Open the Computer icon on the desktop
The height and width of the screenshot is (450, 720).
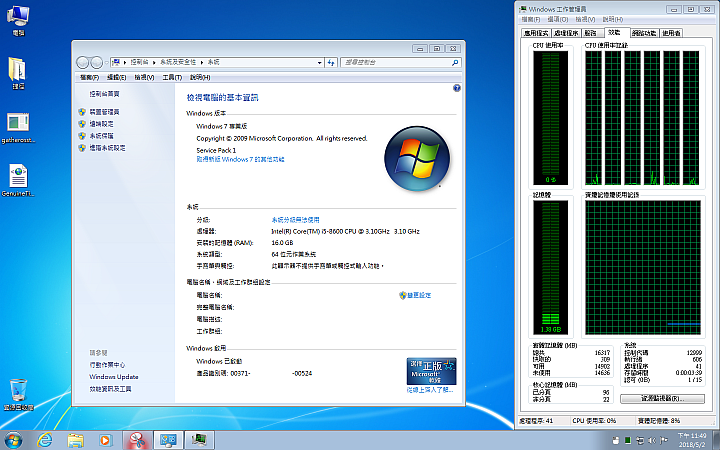tap(18, 20)
